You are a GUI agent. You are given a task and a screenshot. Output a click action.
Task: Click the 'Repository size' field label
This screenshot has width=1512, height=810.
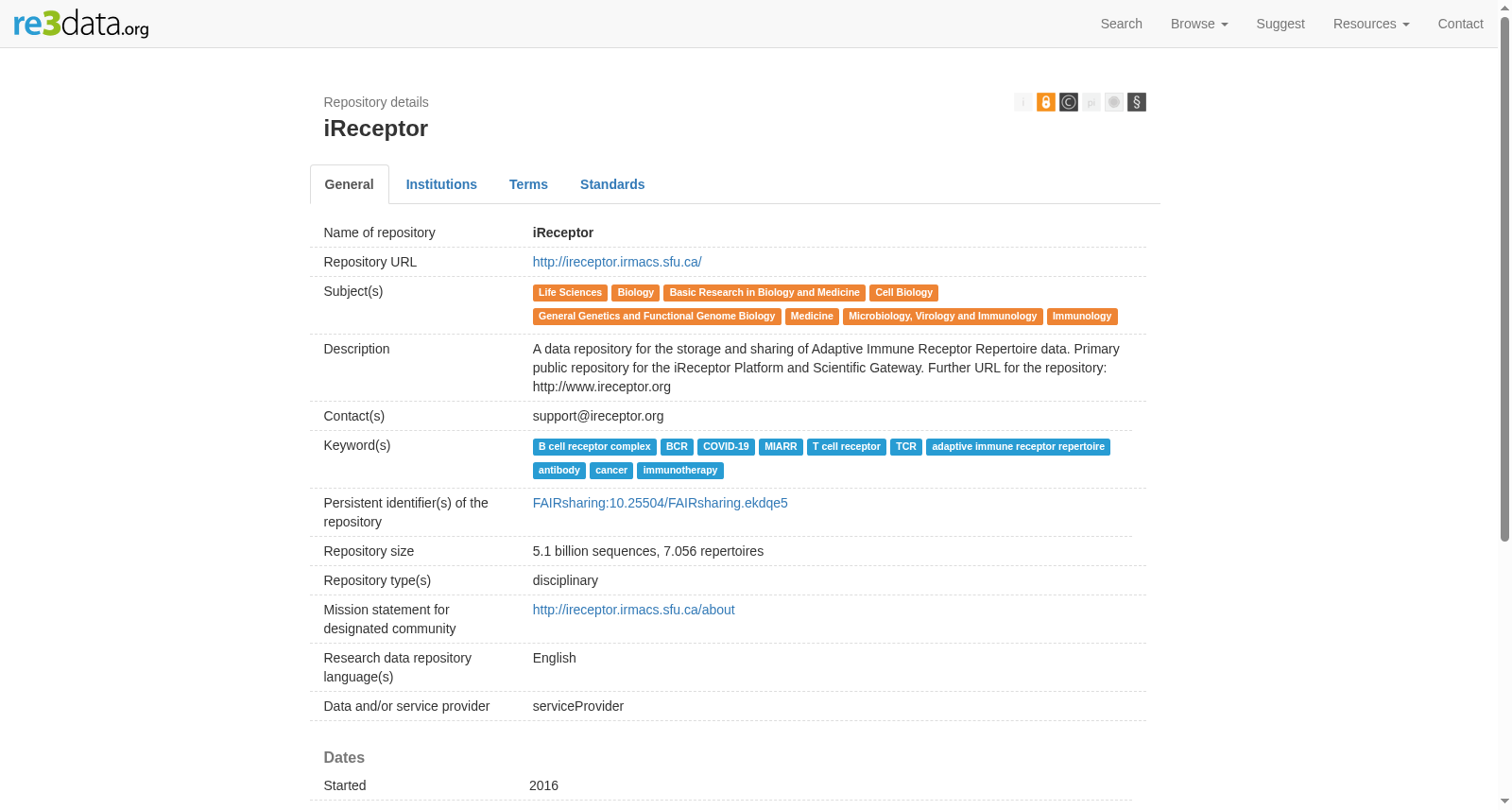click(x=369, y=551)
